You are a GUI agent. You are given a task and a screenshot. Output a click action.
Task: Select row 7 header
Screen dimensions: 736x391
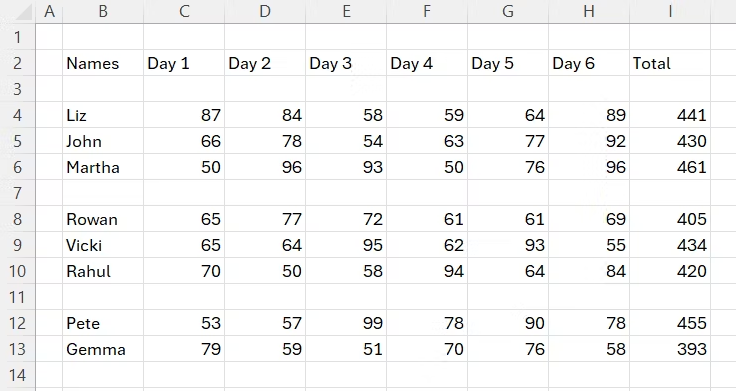click(17, 193)
